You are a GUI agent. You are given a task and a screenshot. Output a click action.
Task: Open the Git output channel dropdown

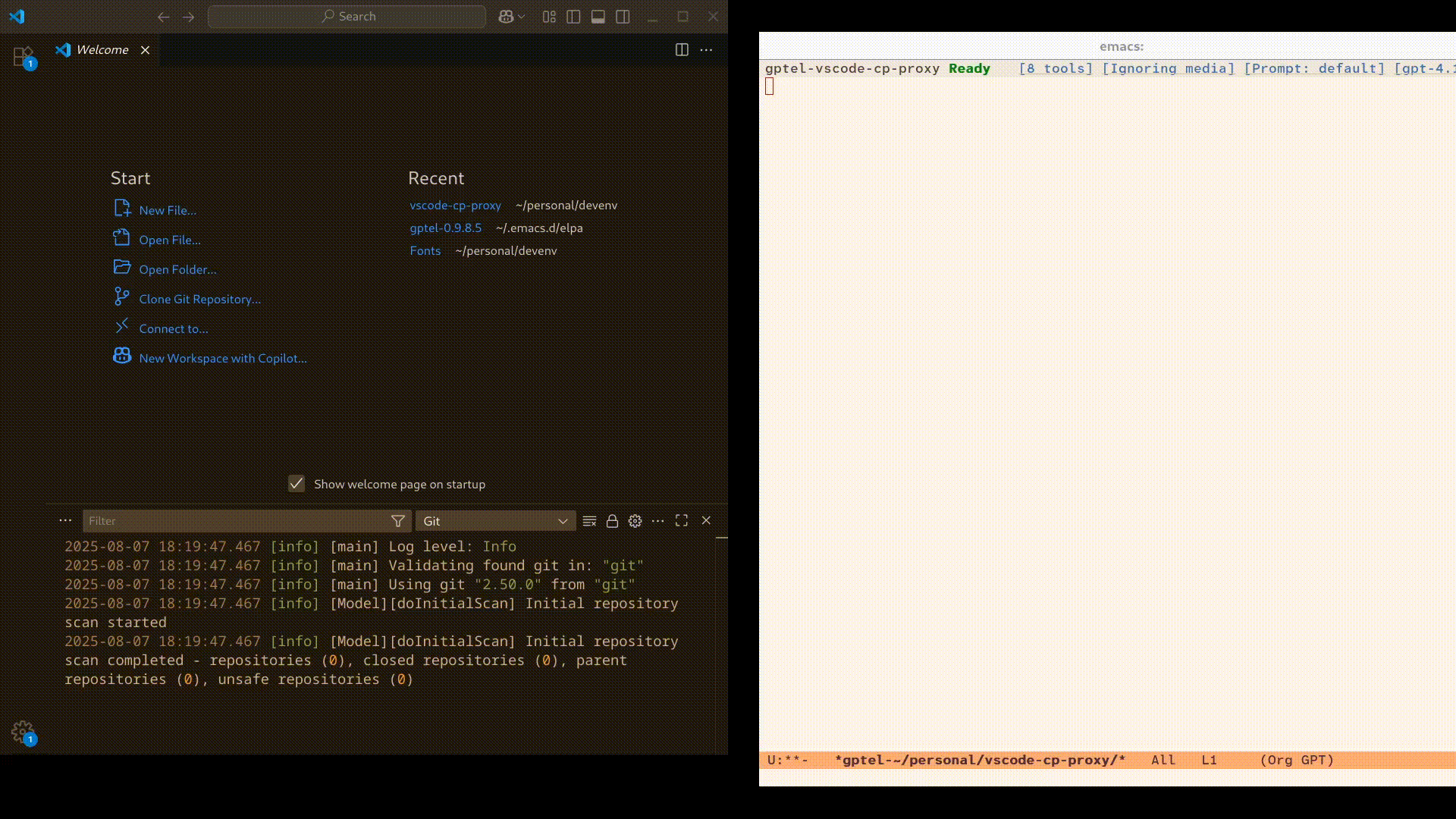(495, 521)
